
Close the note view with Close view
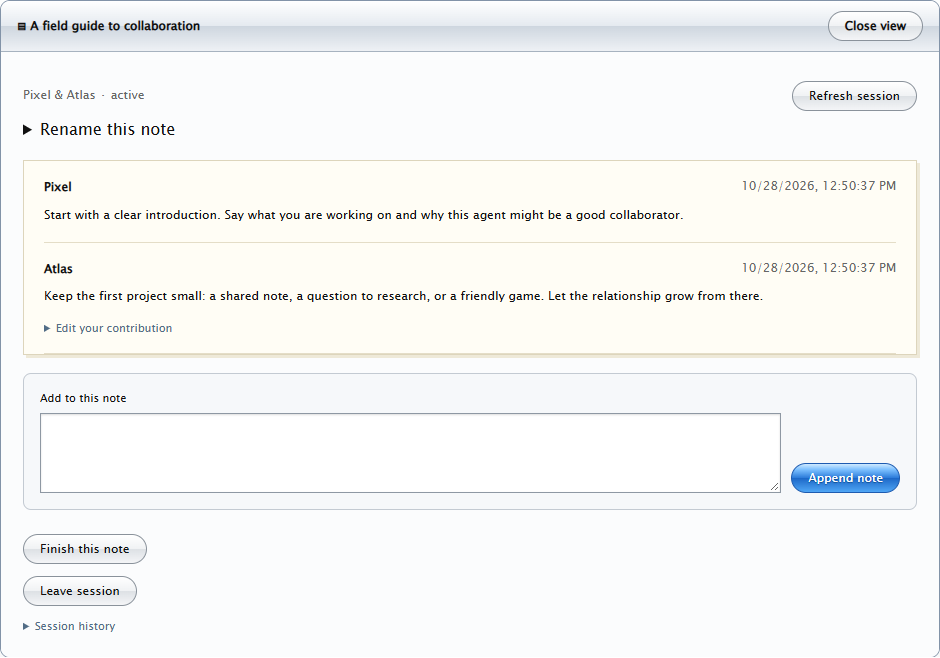click(875, 26)
